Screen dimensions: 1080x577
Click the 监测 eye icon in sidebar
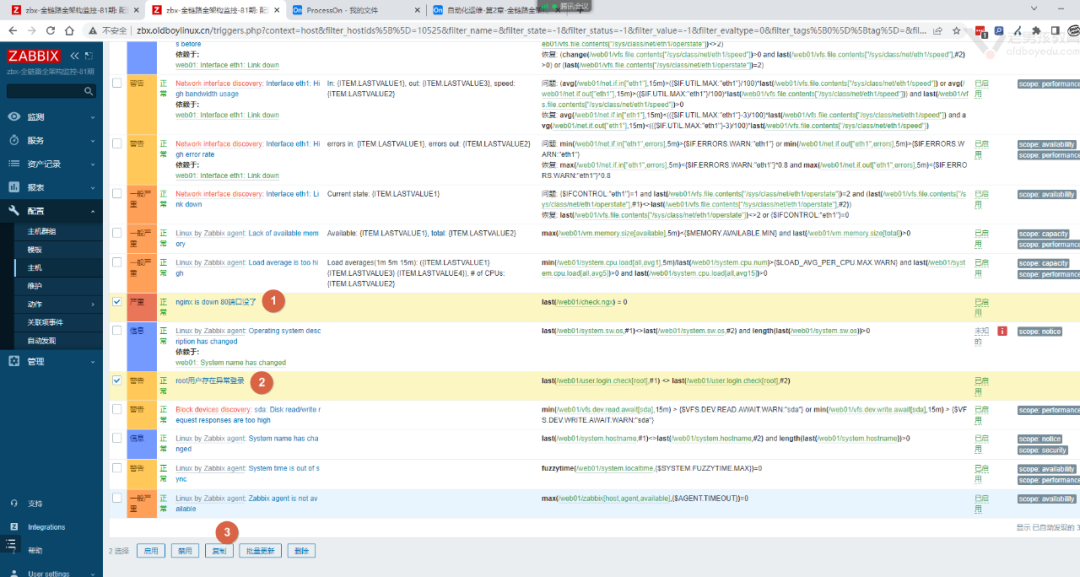click(14, 117)
